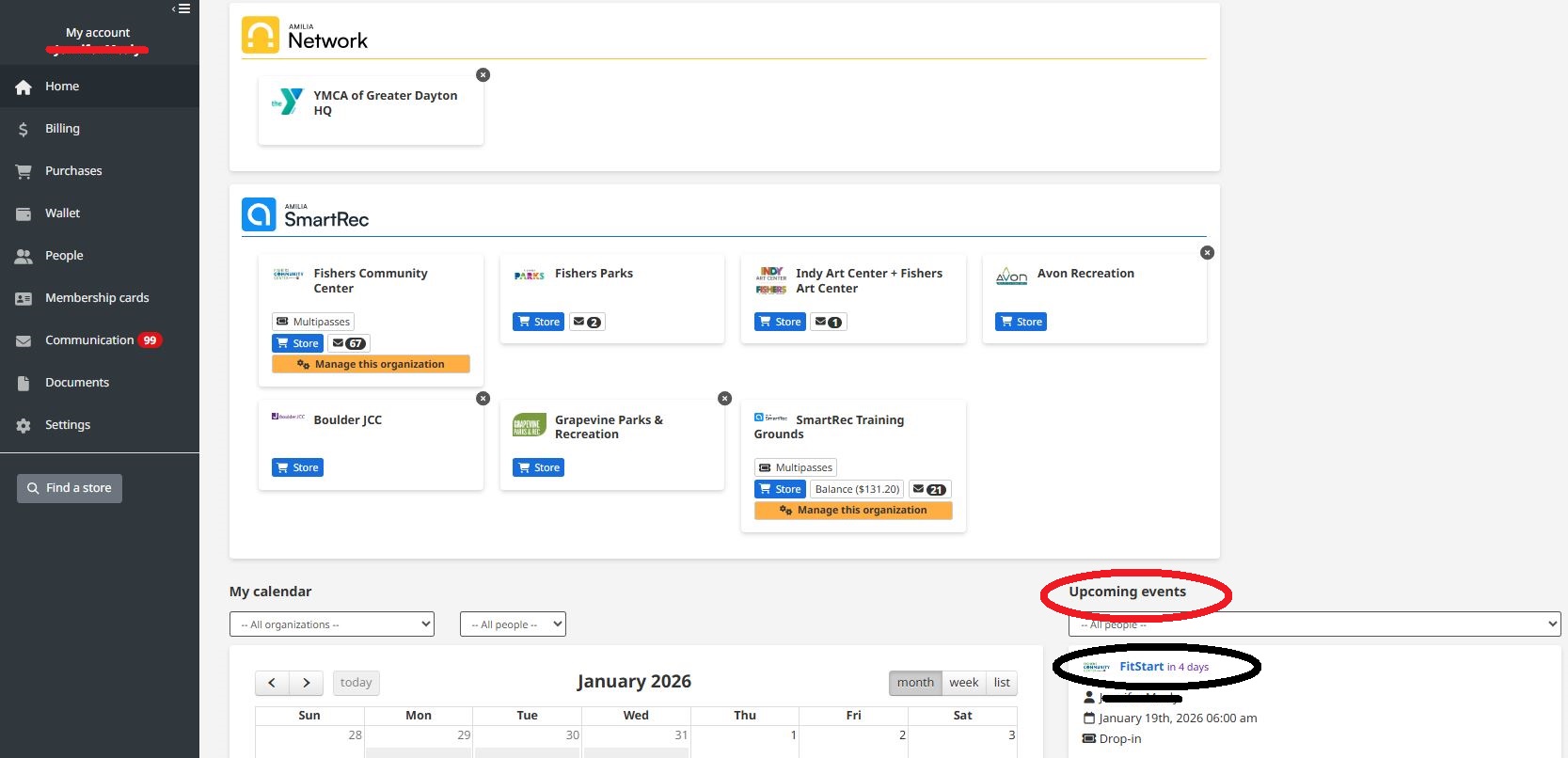Viewport: 1568px width, 758px height.
Task: Go to previous month in calendar
Action: 272,683
